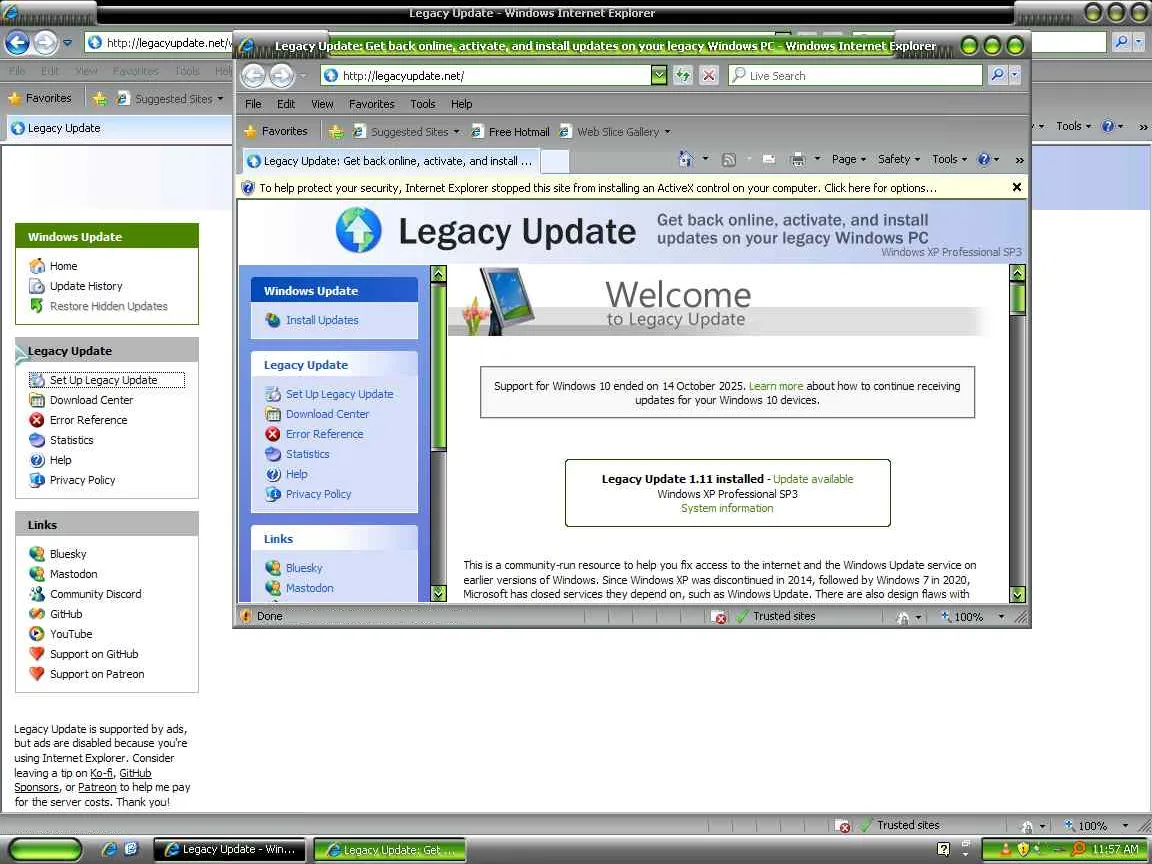The width and height of the screenshot is (1152, 864).
Task: Click the yellow security shield tray icon
Action: 1023,849
